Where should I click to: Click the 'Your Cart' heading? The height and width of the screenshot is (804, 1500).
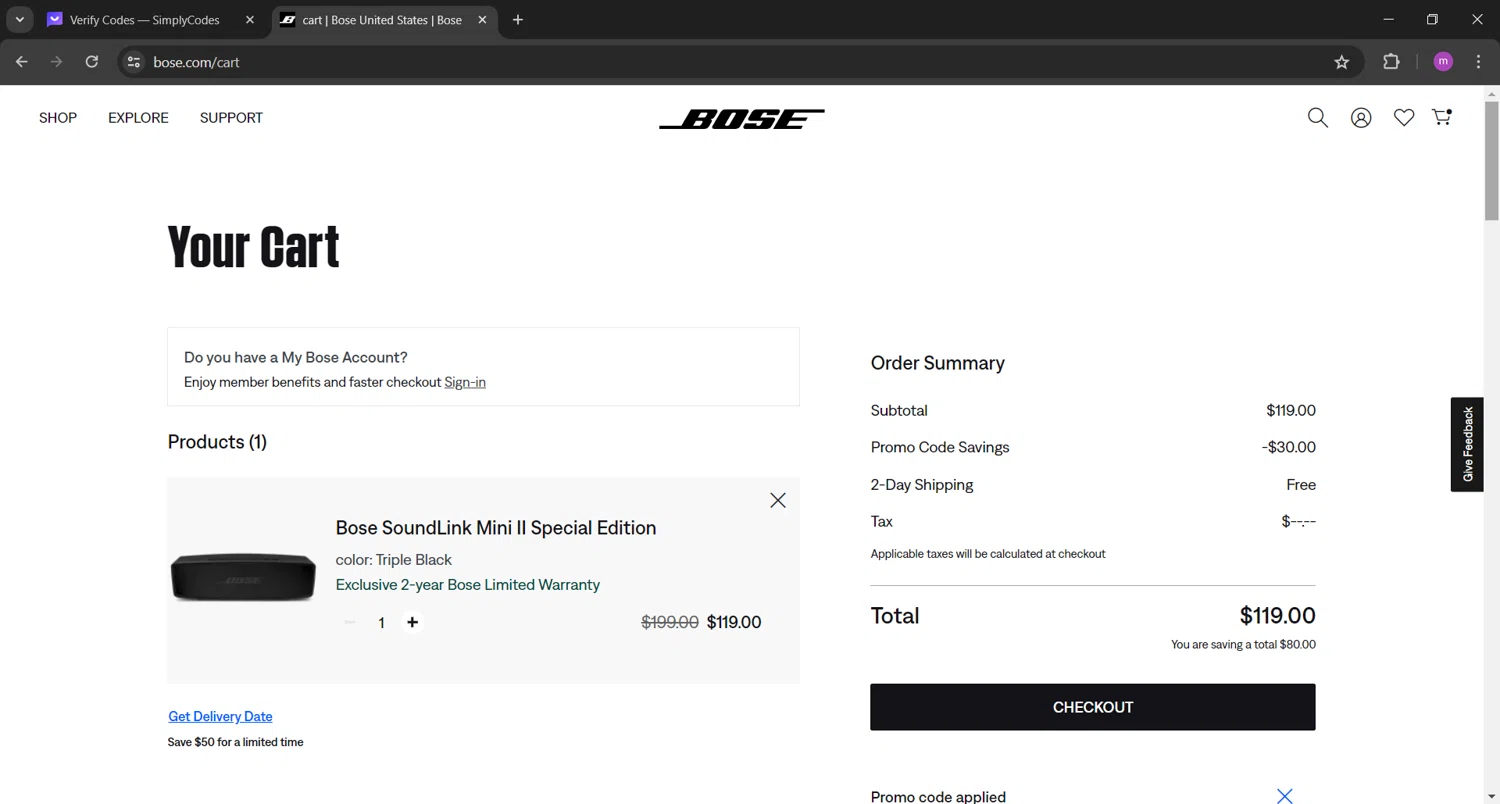254,247
